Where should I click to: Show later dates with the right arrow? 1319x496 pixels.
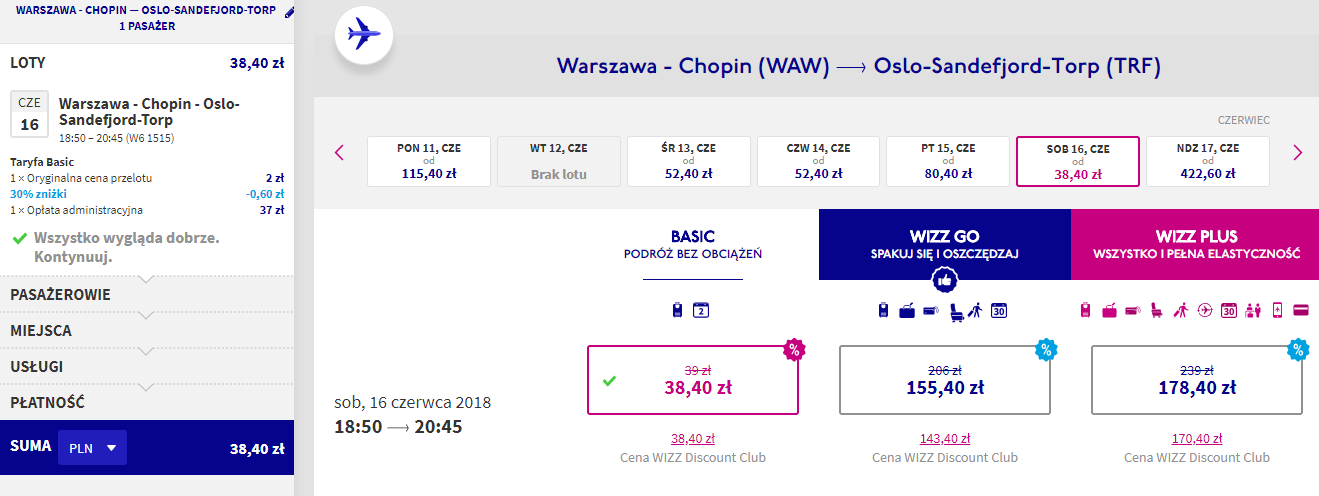[x=1298, y=153]
